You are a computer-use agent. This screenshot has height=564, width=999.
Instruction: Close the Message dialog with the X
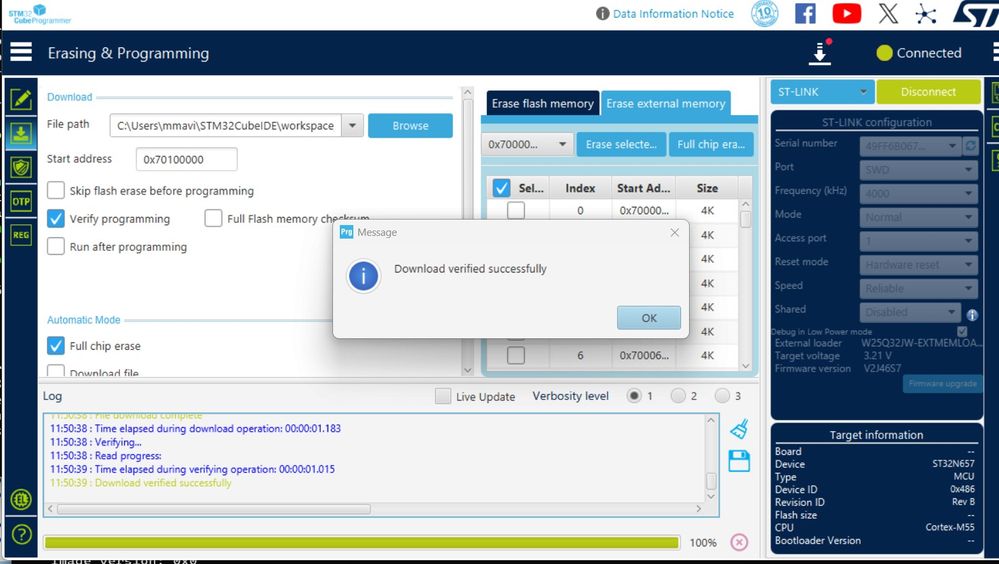click(x=675, y=233)
